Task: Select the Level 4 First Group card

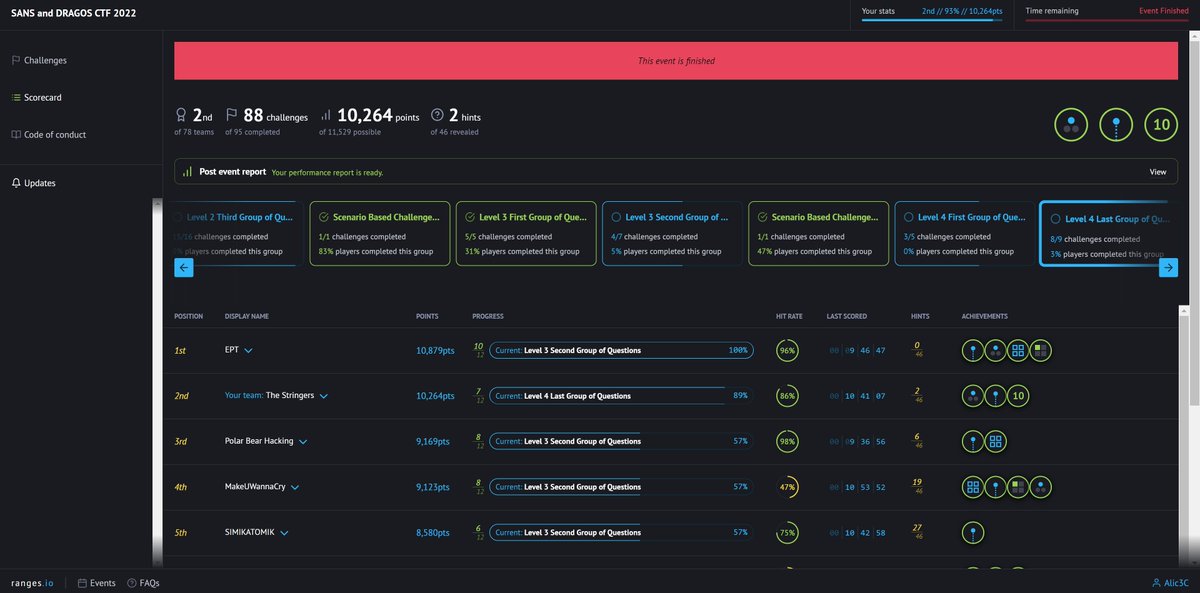Action: coord(964,233)
